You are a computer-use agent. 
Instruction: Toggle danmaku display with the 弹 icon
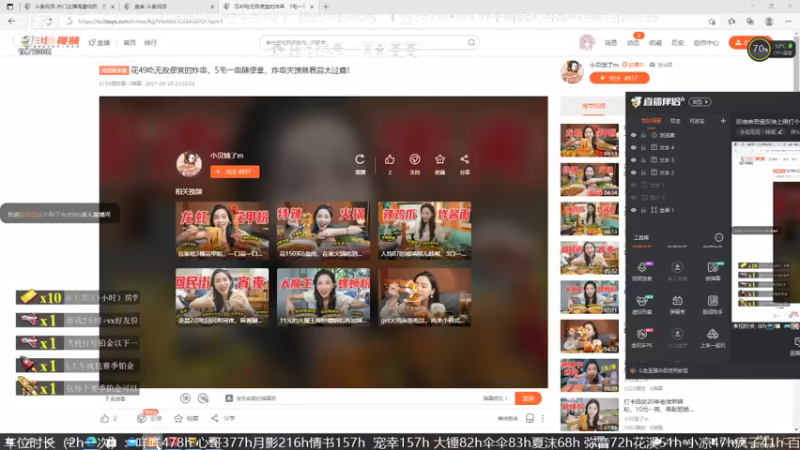[x=185, y=398]
